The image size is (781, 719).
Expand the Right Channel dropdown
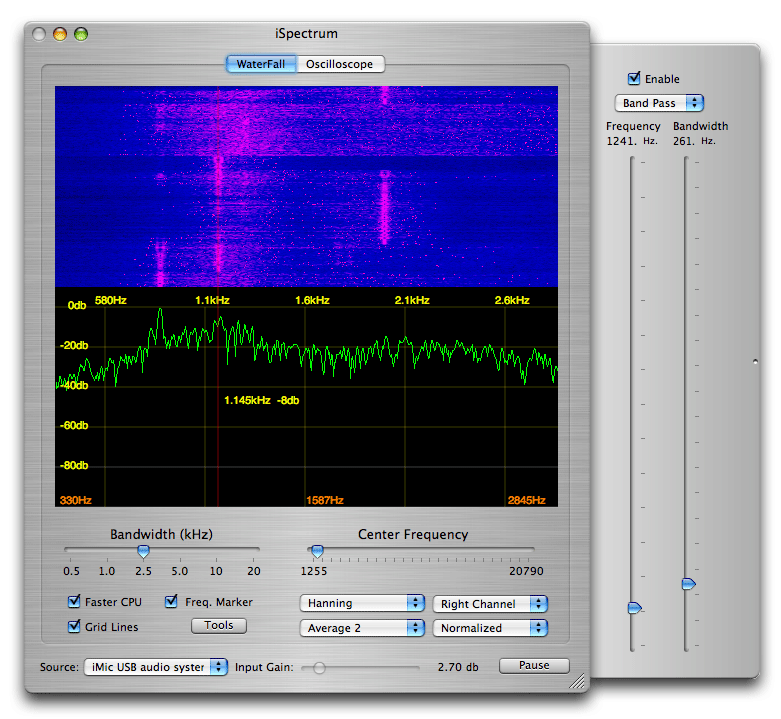click(x=490, y=604)
